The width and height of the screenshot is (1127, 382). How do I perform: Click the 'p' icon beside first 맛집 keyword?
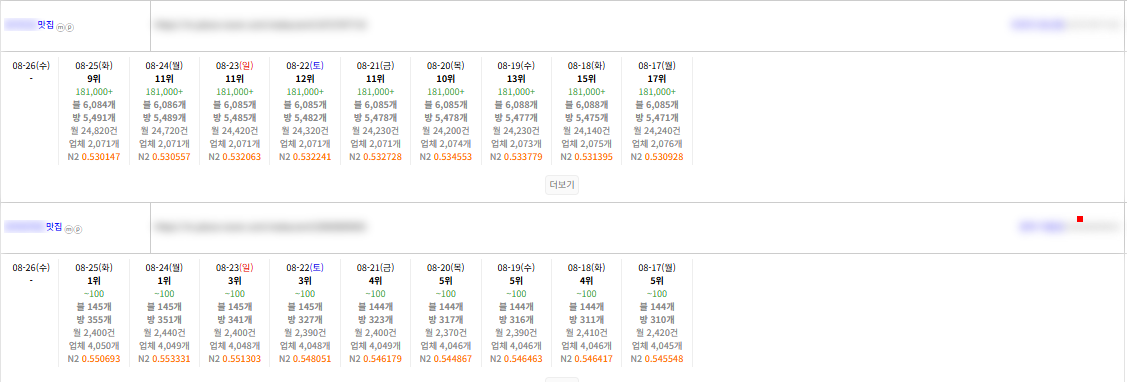click(70, 27)
